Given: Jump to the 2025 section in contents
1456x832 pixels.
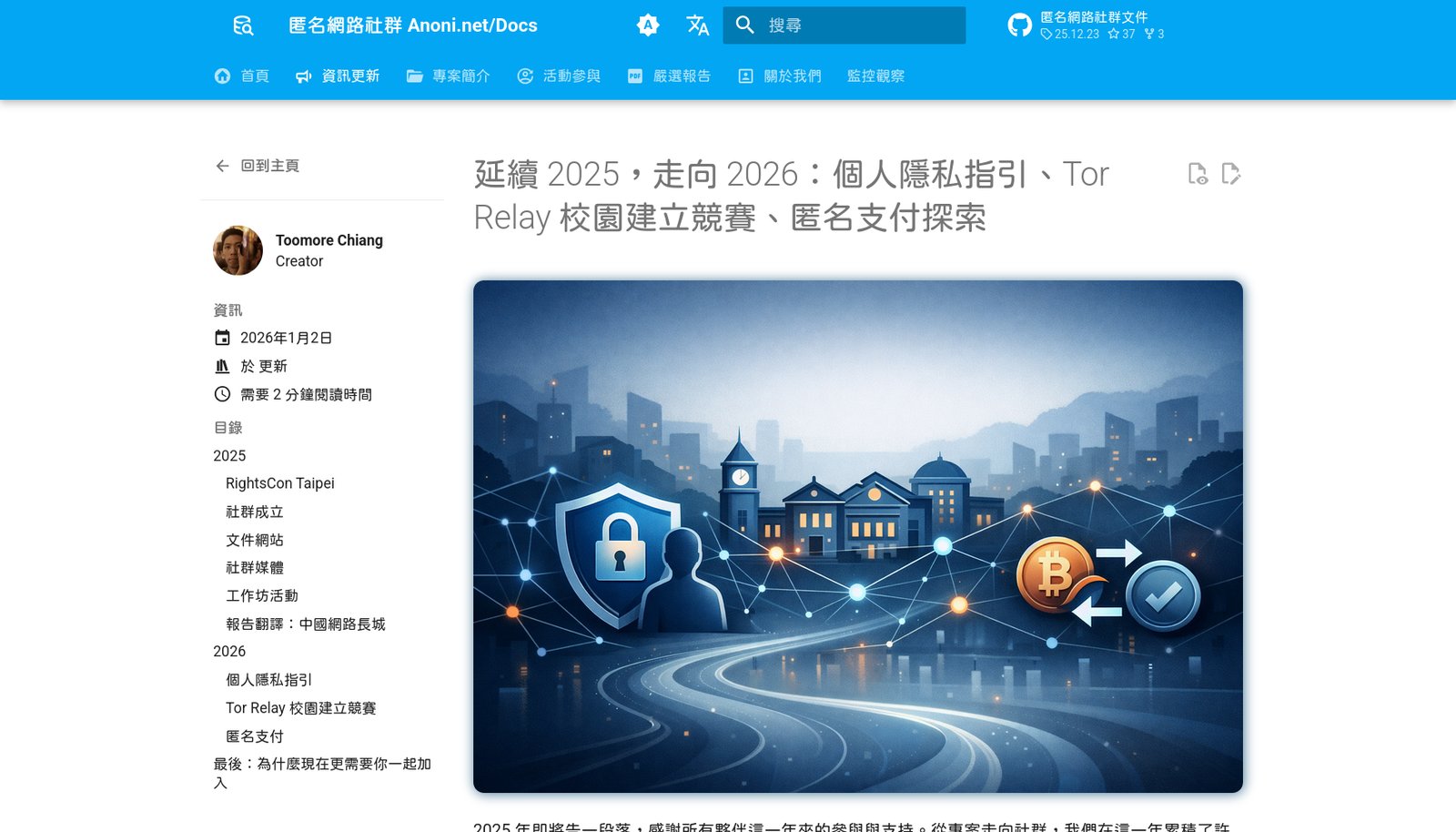Looking at the screenshot, I should pyautogui.click(x=229, y=456).
